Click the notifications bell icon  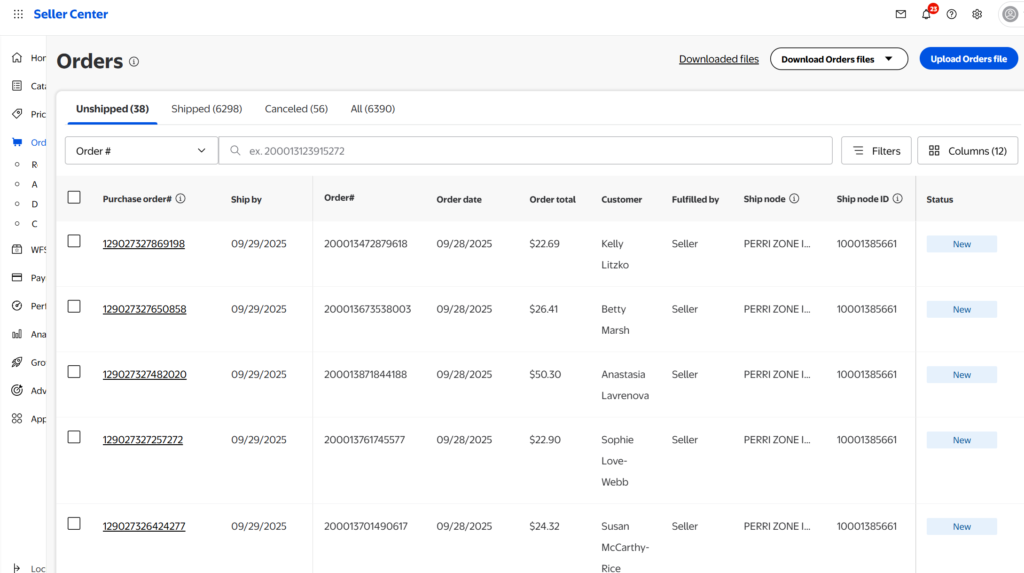(926, 14)
